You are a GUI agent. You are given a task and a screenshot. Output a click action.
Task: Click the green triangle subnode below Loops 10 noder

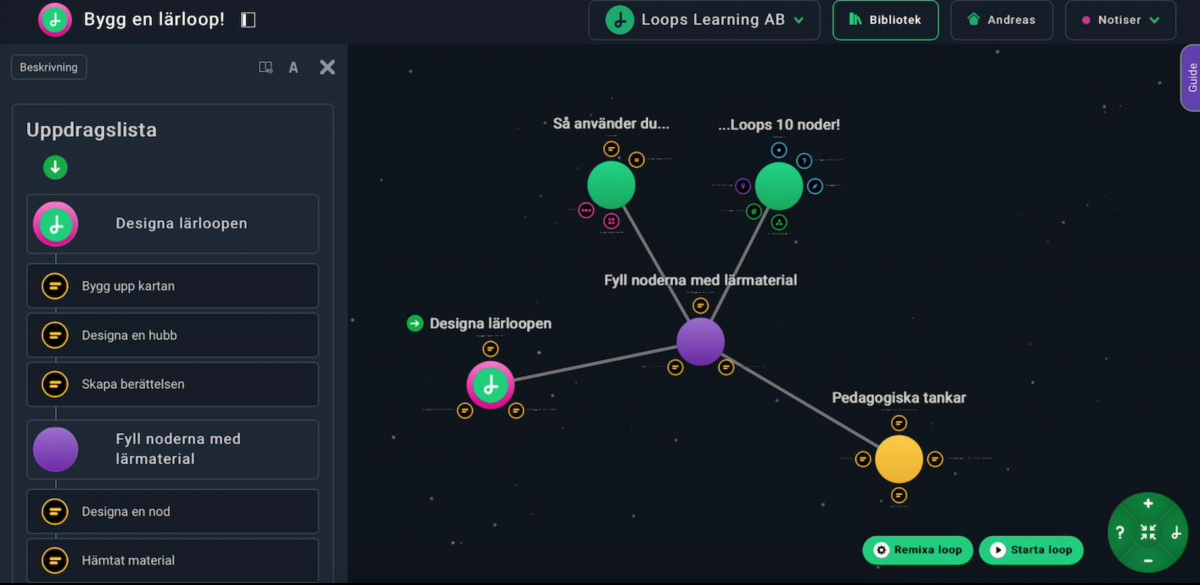coord(779,222)
